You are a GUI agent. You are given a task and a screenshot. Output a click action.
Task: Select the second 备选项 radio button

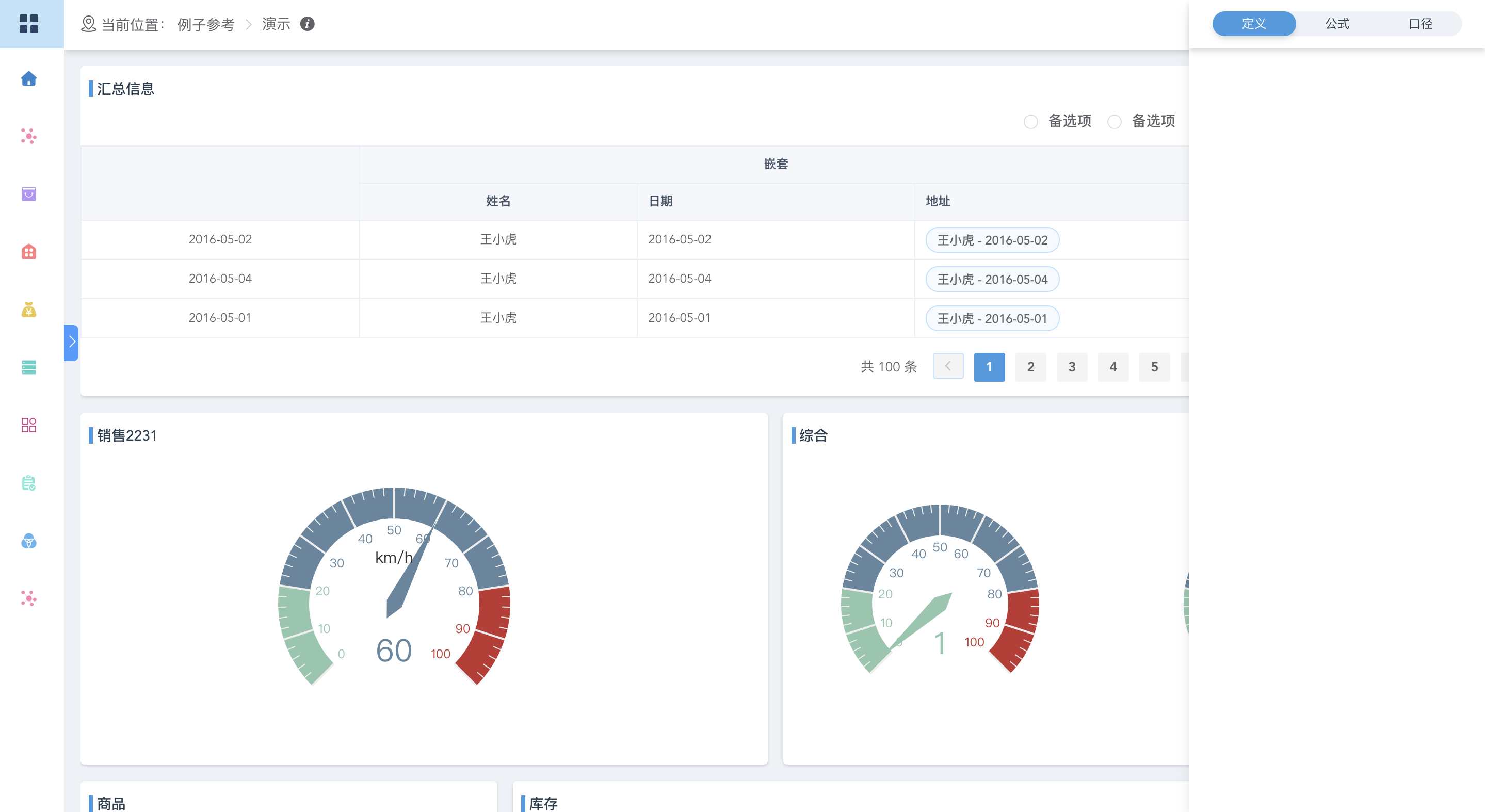pyautogui.click(x=1115, y=122)
